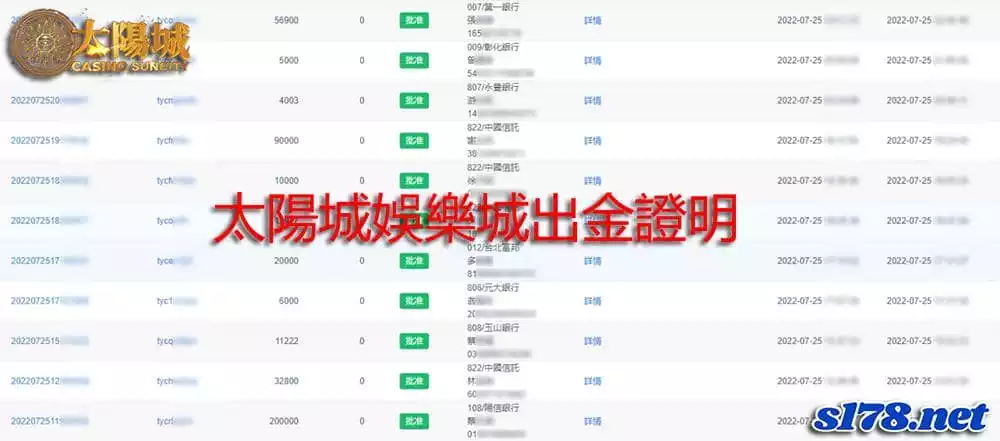Click the bank text 012/台北富邦
The width and height of the screenshot is (1000, 441).
click(x=493, y=248)
